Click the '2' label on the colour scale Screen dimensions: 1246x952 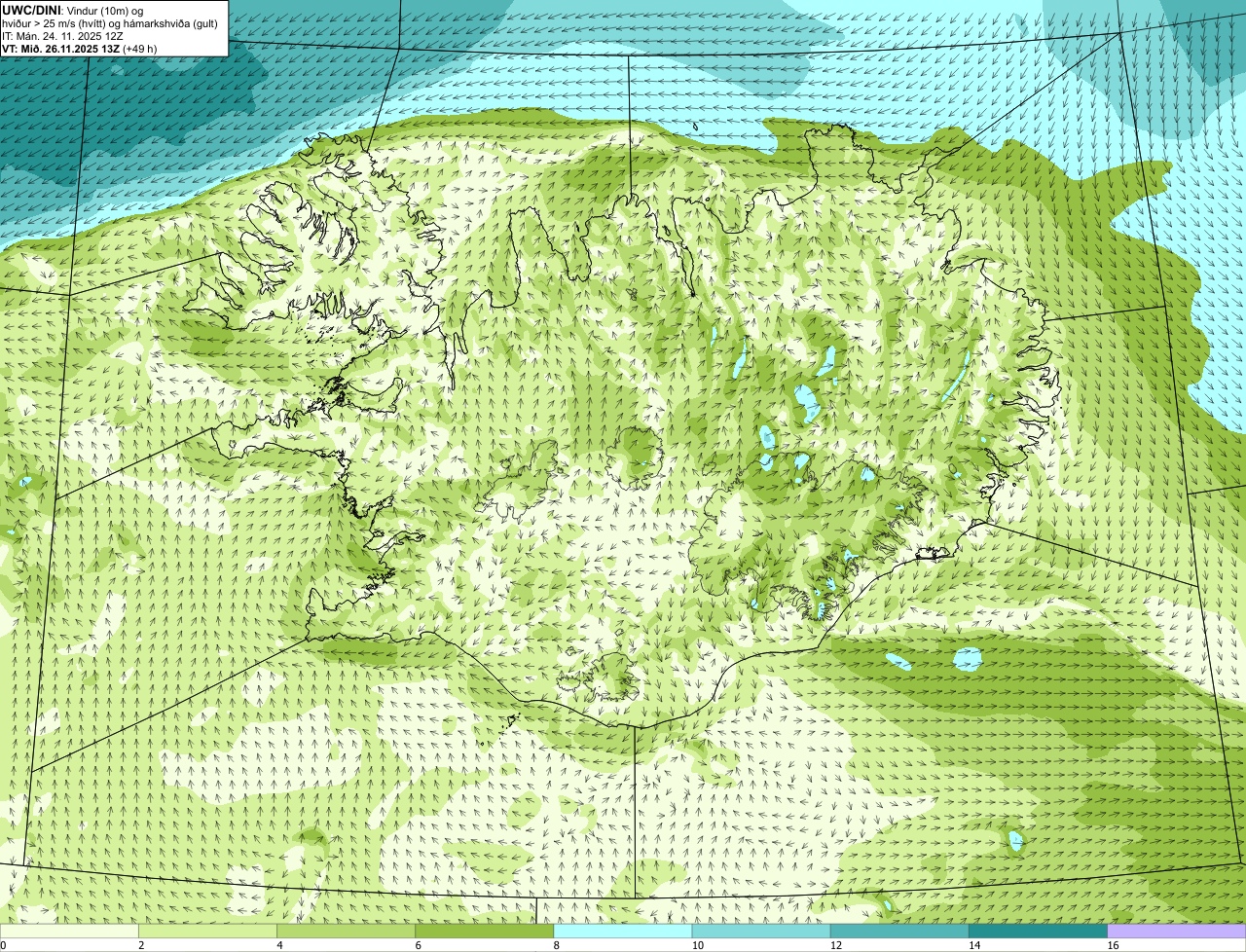point(141,945)
